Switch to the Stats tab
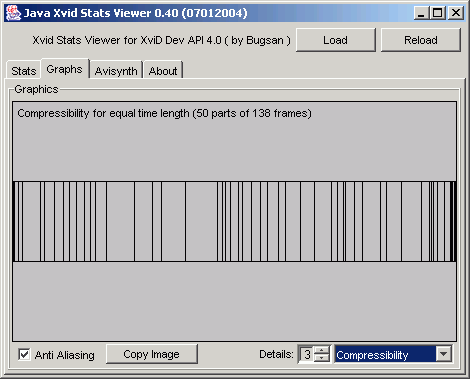 tap(24, 71)
